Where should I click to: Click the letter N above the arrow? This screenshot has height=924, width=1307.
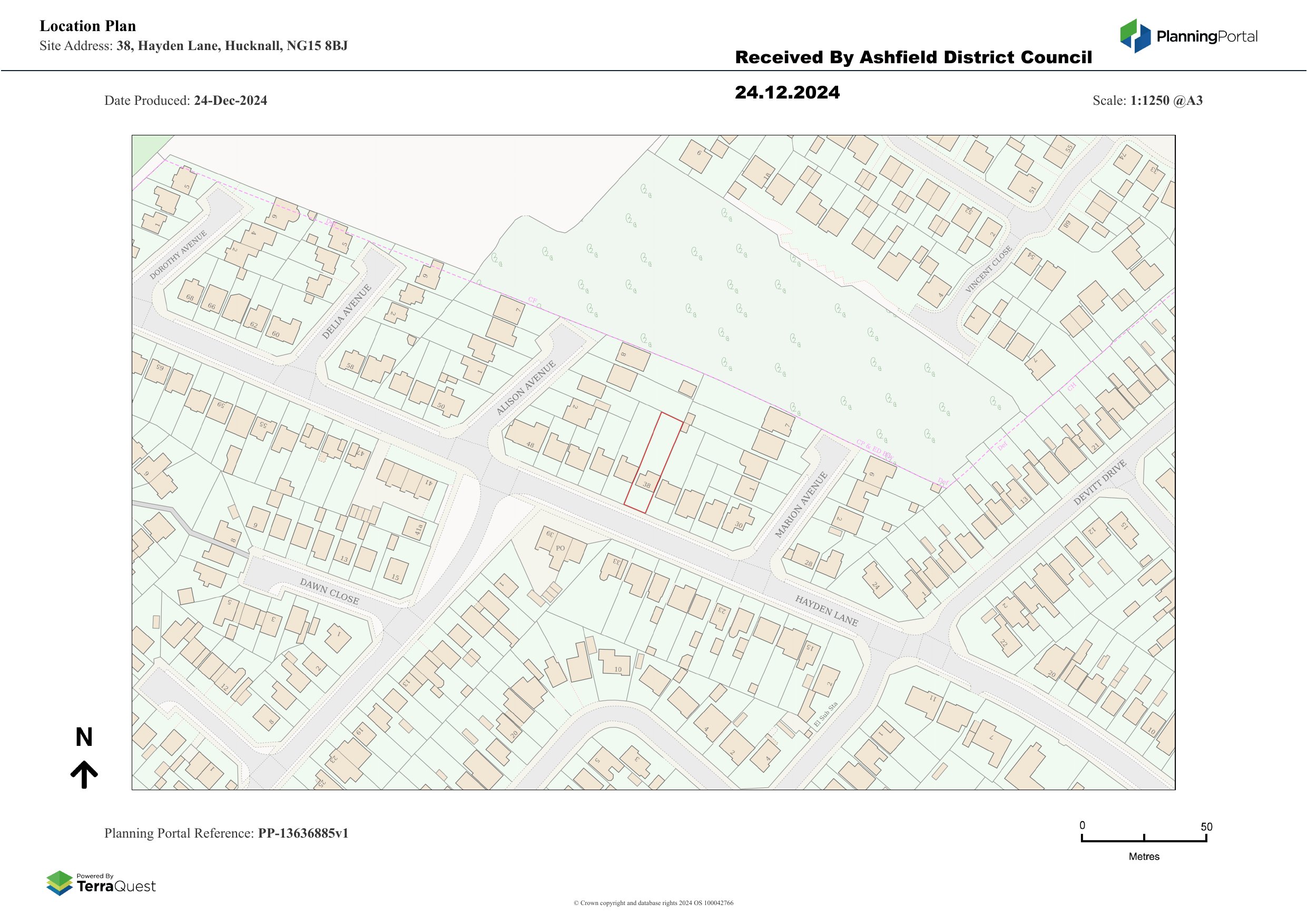point(84,738)
